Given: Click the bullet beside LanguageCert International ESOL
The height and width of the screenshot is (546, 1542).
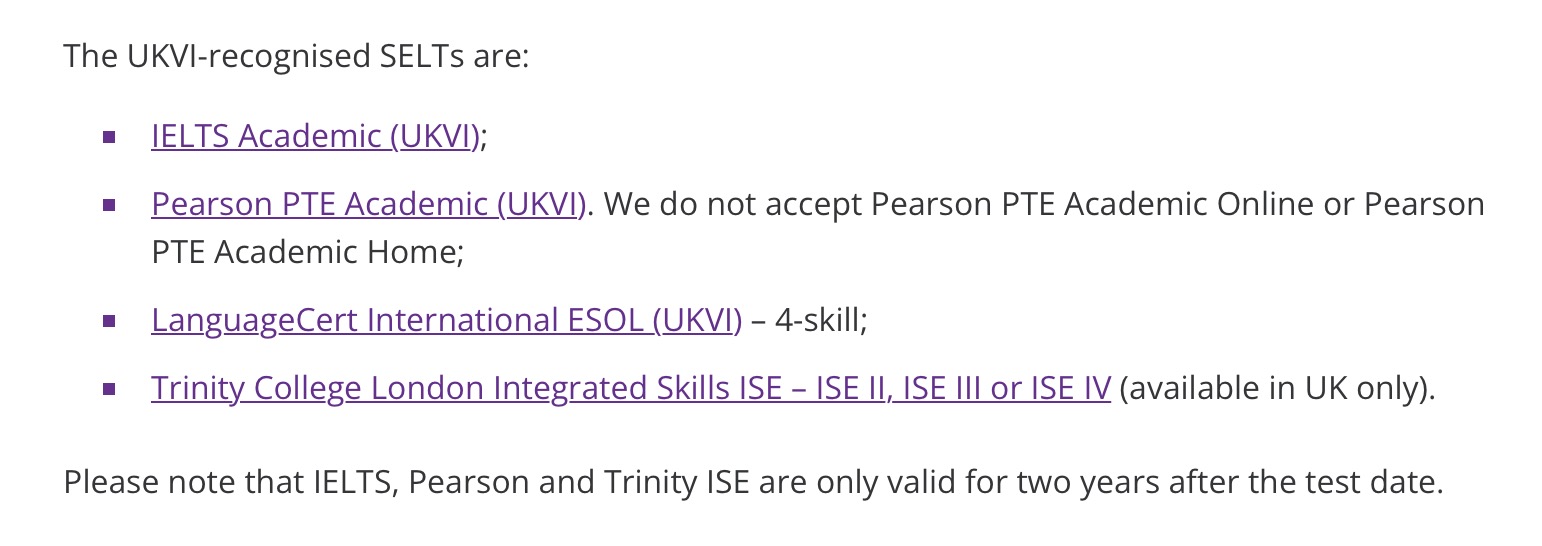Looking at the screenshot, I should pyautogui.click(x=110, y=321).
